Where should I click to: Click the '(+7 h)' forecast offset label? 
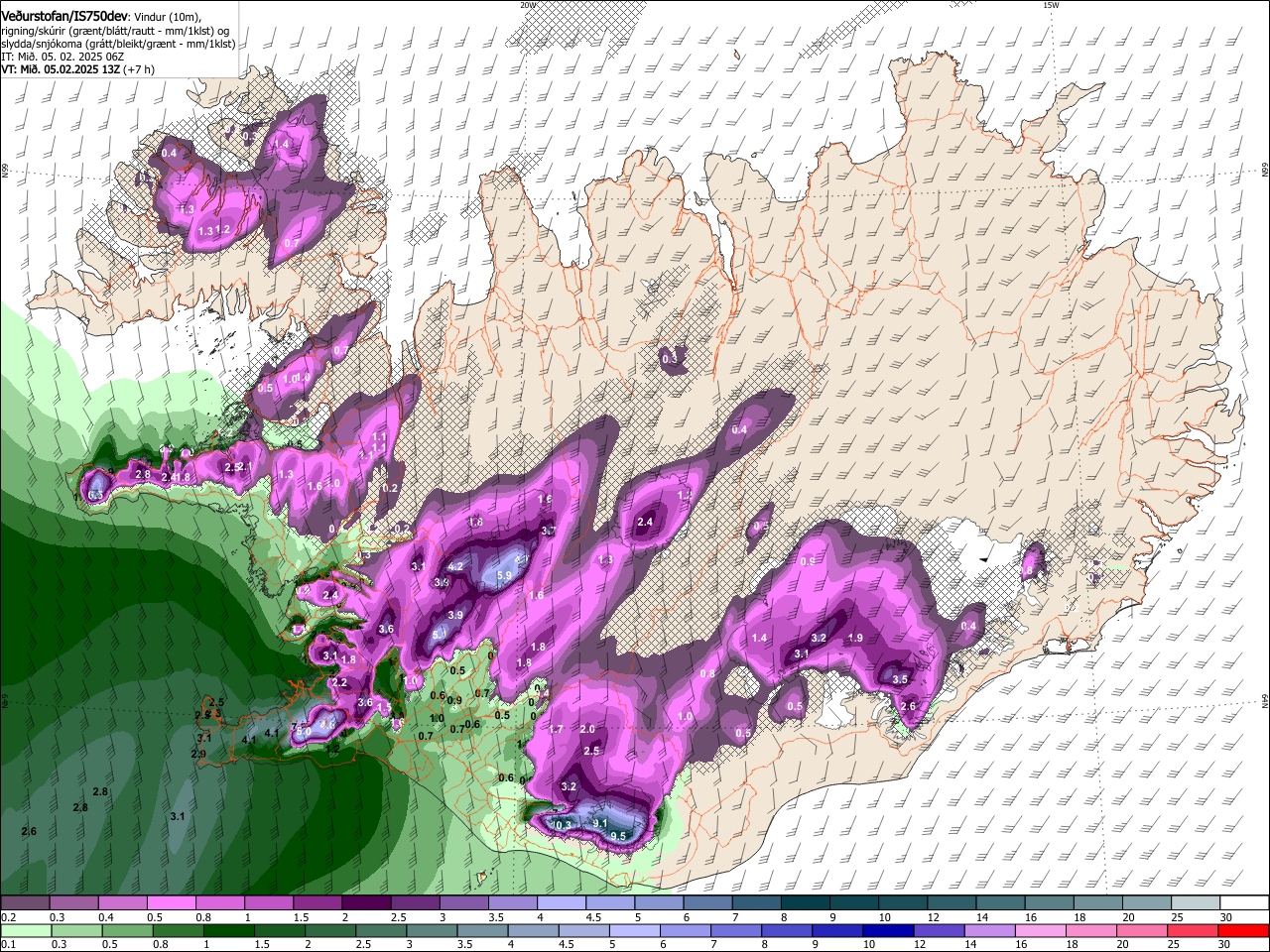[x=139, y=69]
